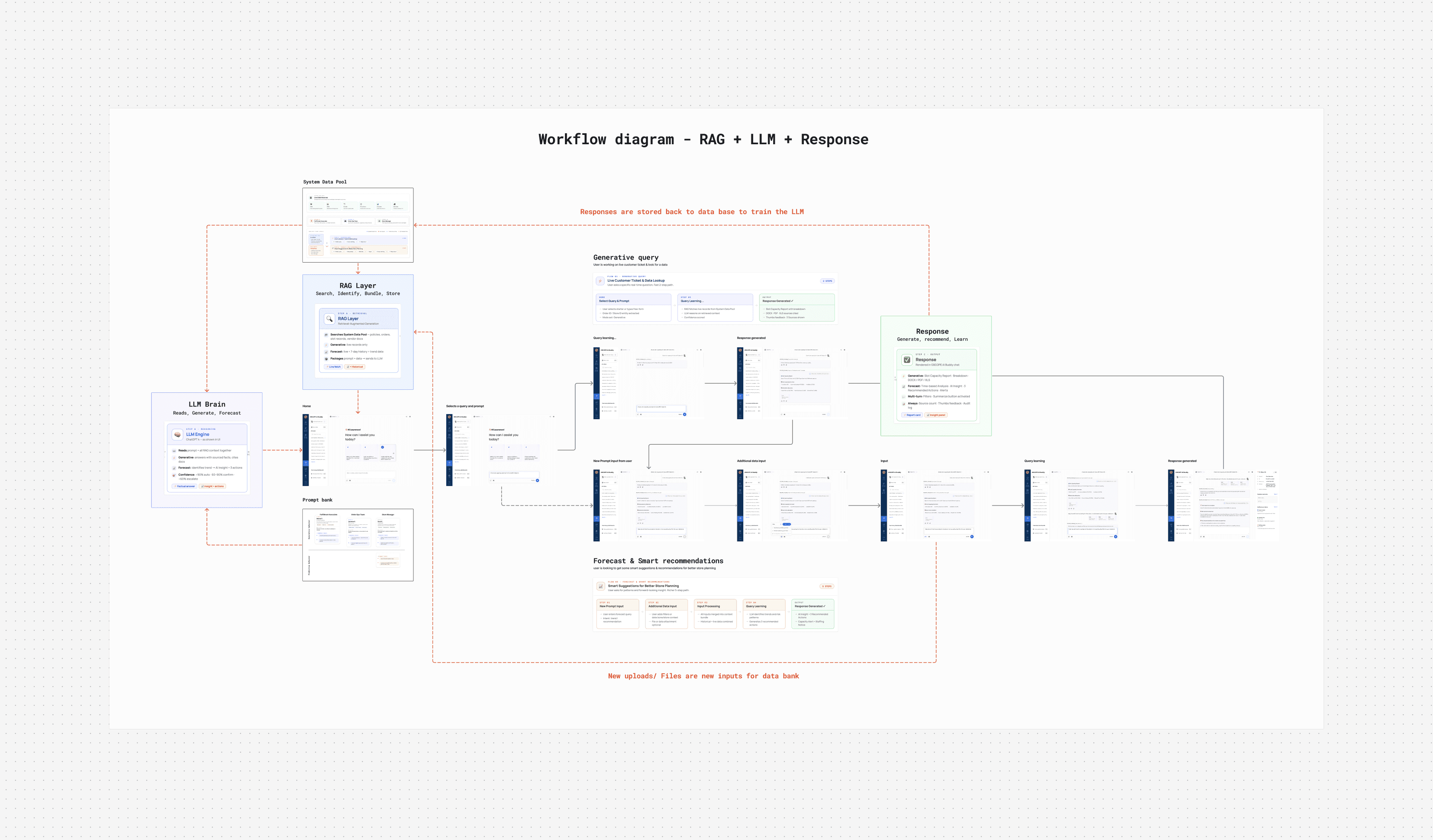
Task: Select the System Data Pool thumbnail
Action: [x=358, y=225]
